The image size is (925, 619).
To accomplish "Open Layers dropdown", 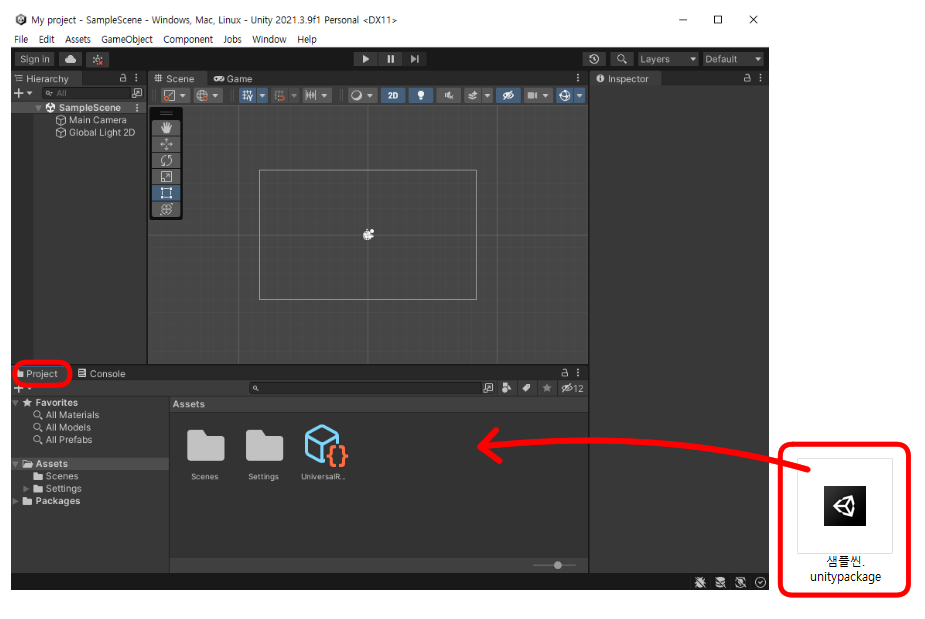I will click(668, 59).
